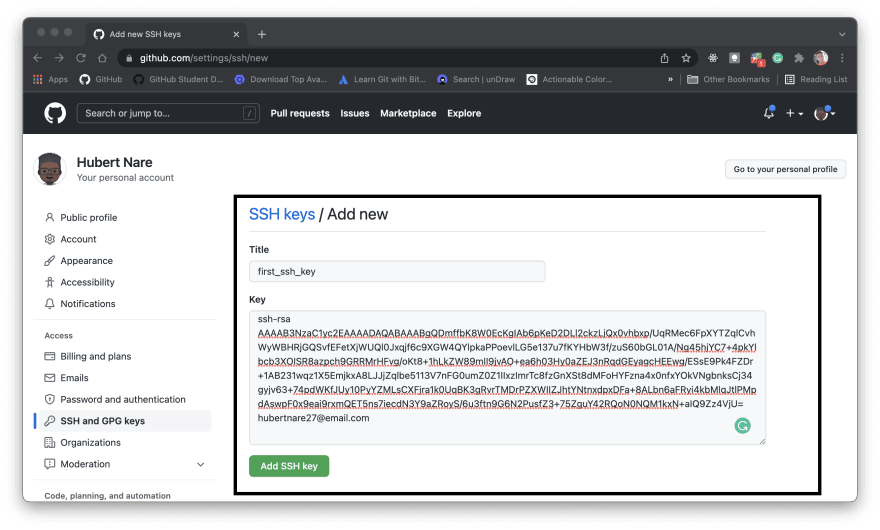Screen dimensions: 880x530
Task: Open Explore in header navigation
Action: [464, 113]
